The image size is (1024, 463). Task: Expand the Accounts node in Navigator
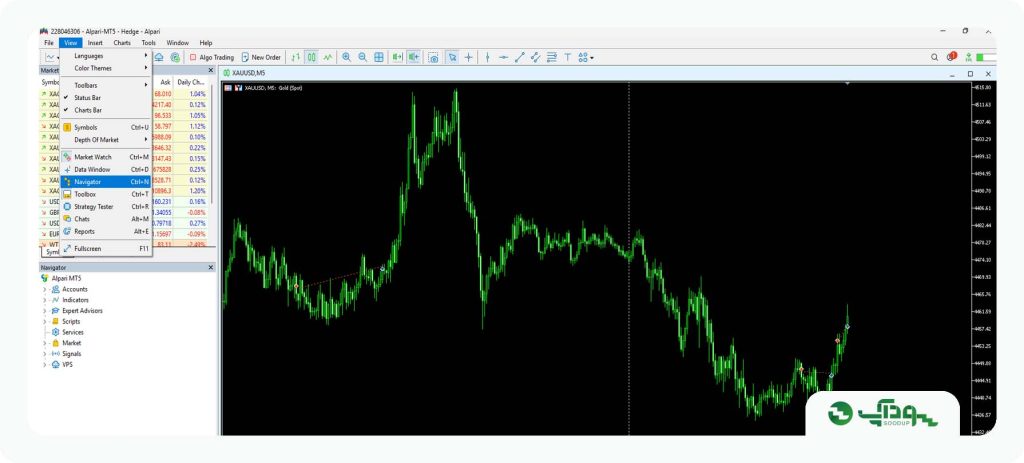pyautogui.click(x=44, y=289)
